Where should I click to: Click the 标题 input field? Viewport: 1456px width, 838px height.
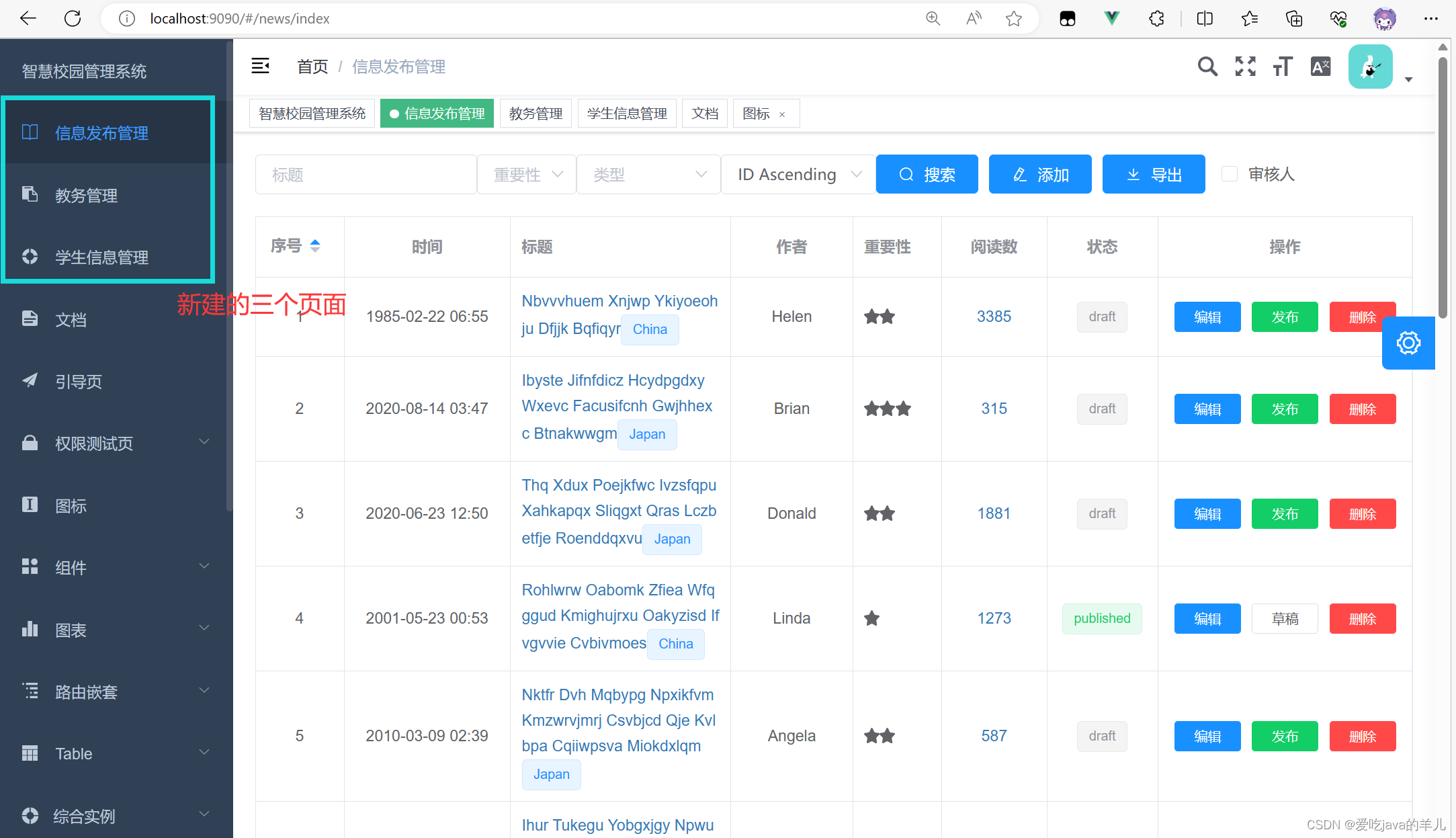[x=366, y=174]
